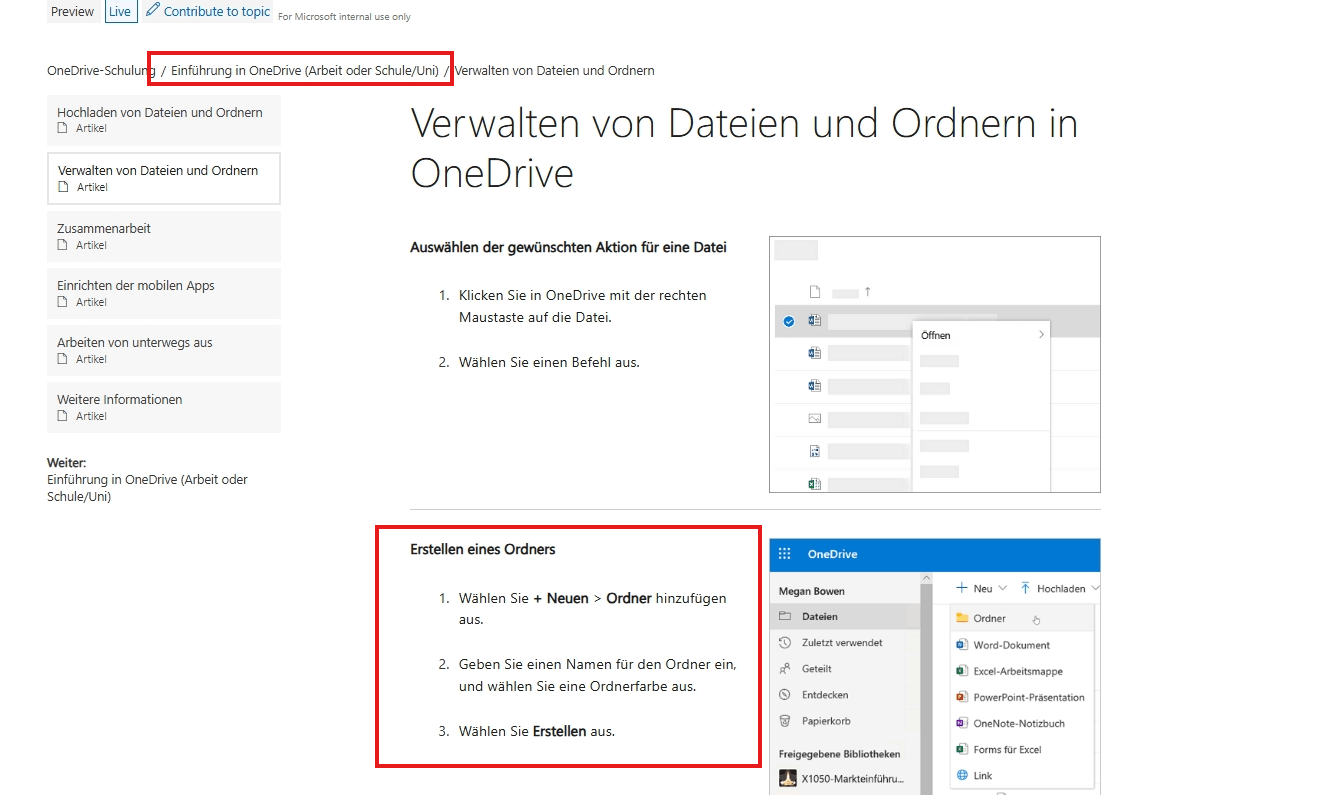
Task: Click the Forms icon beside Forms für Excel
Action: coord(962,749)
